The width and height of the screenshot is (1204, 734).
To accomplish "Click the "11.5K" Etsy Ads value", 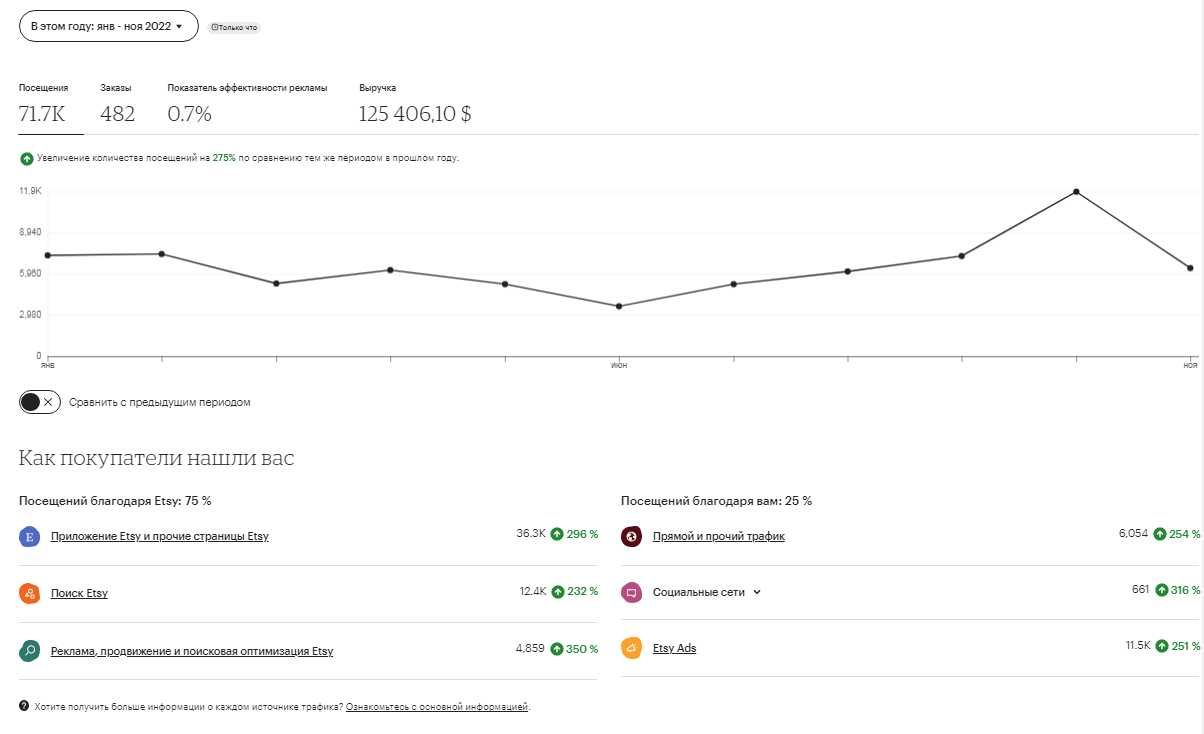I will [x=1138, y=646].
